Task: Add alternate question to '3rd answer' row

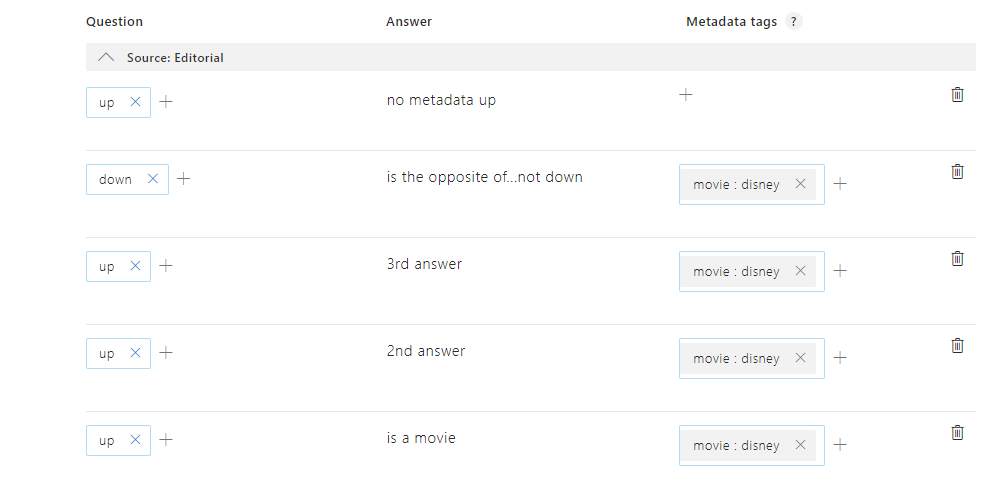Action: 166,266
